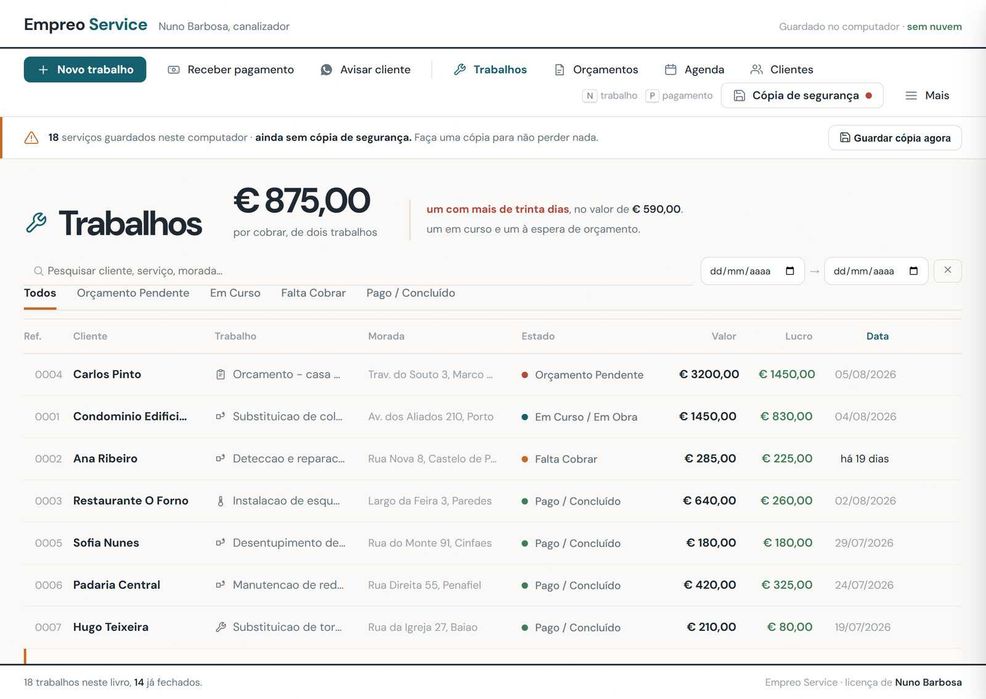This screenshot has height=699, width=986.
Task: Open Receber pagamento
Action: click(231, 70)
